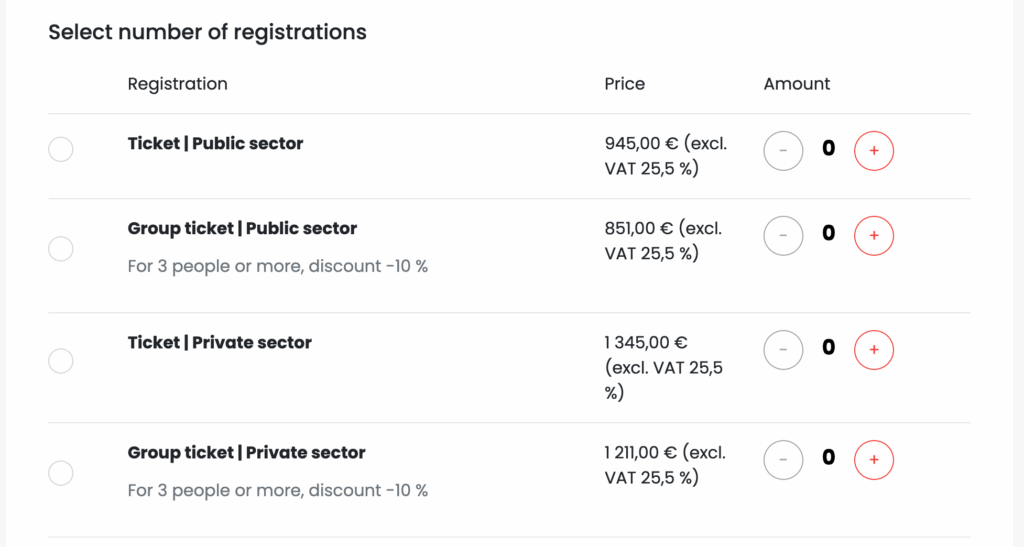
Task: Add one Ticket | Private sector registration
Action: point(873,350)
